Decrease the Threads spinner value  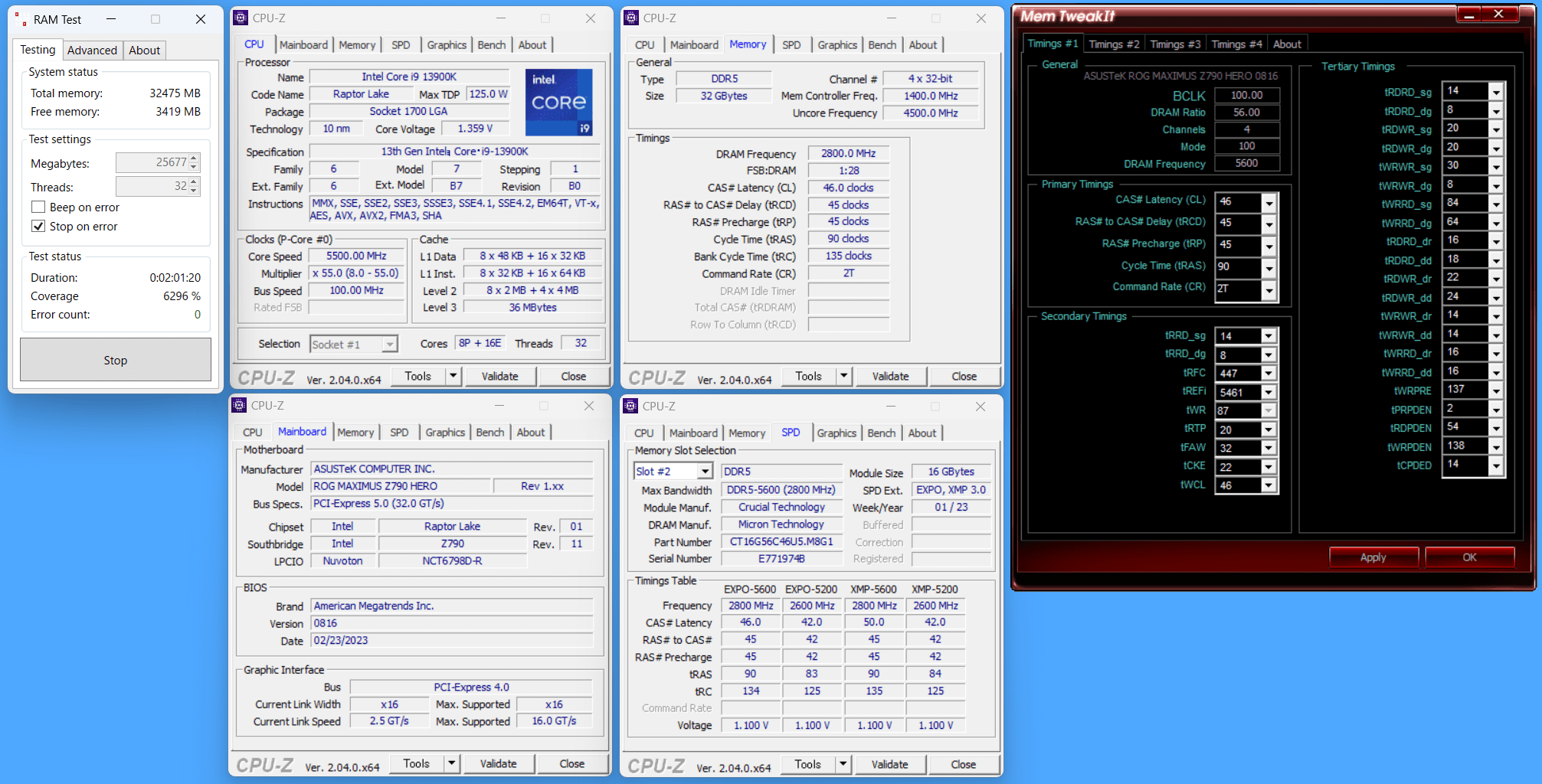pyautogui.click(x=195, y=191)
